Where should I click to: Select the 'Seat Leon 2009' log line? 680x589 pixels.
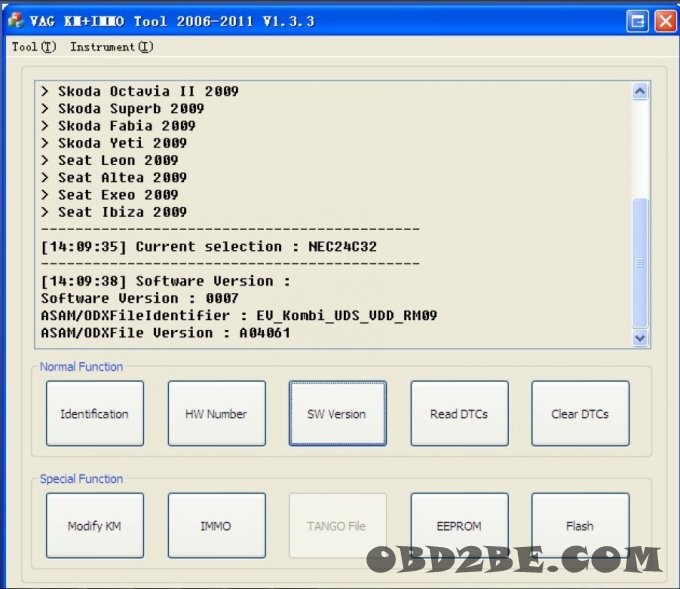[109, 160]
